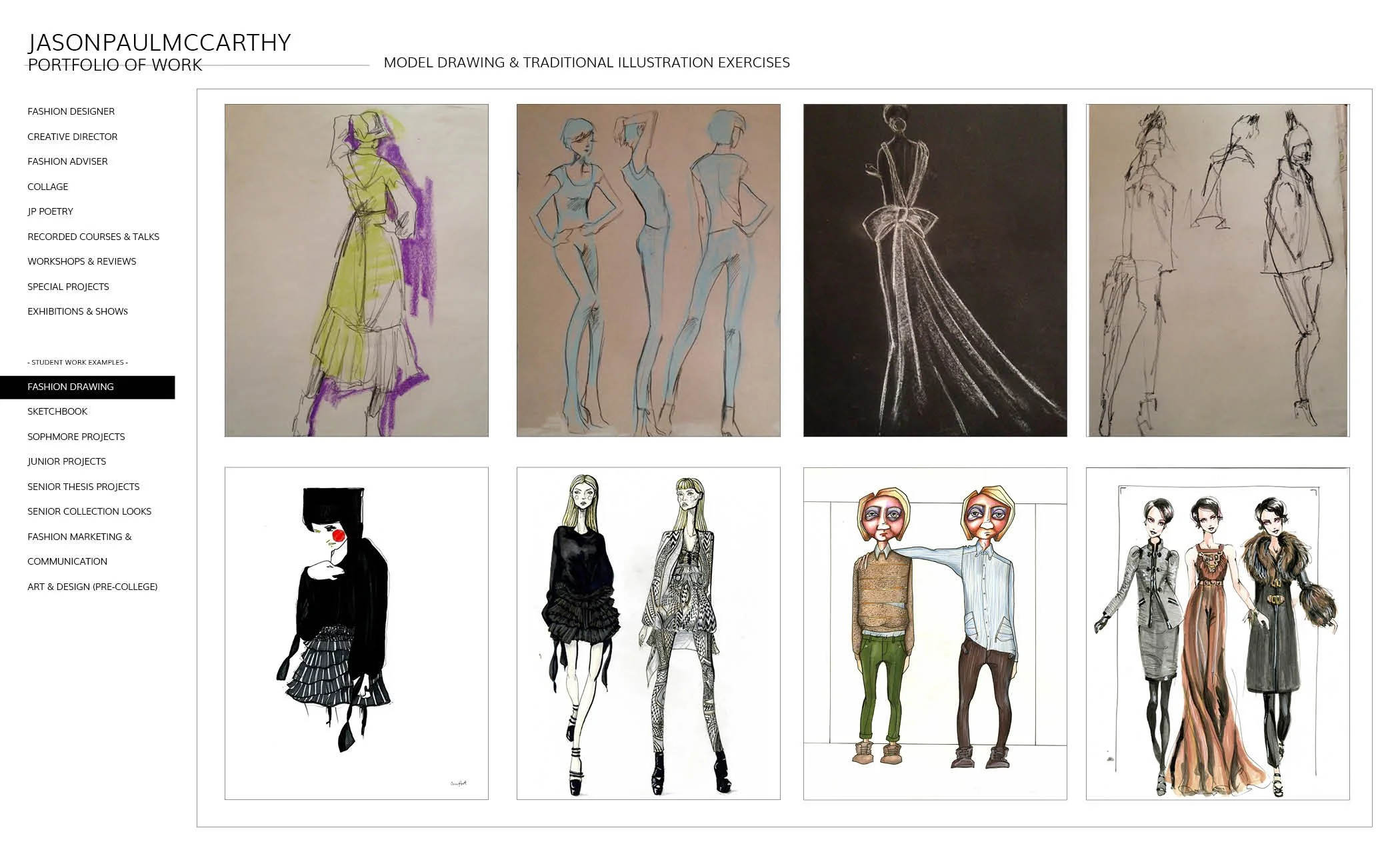This screenshot has height=850, width=1400.
Task: Open the Fashion Designer menu item
Action: point(71,111)
